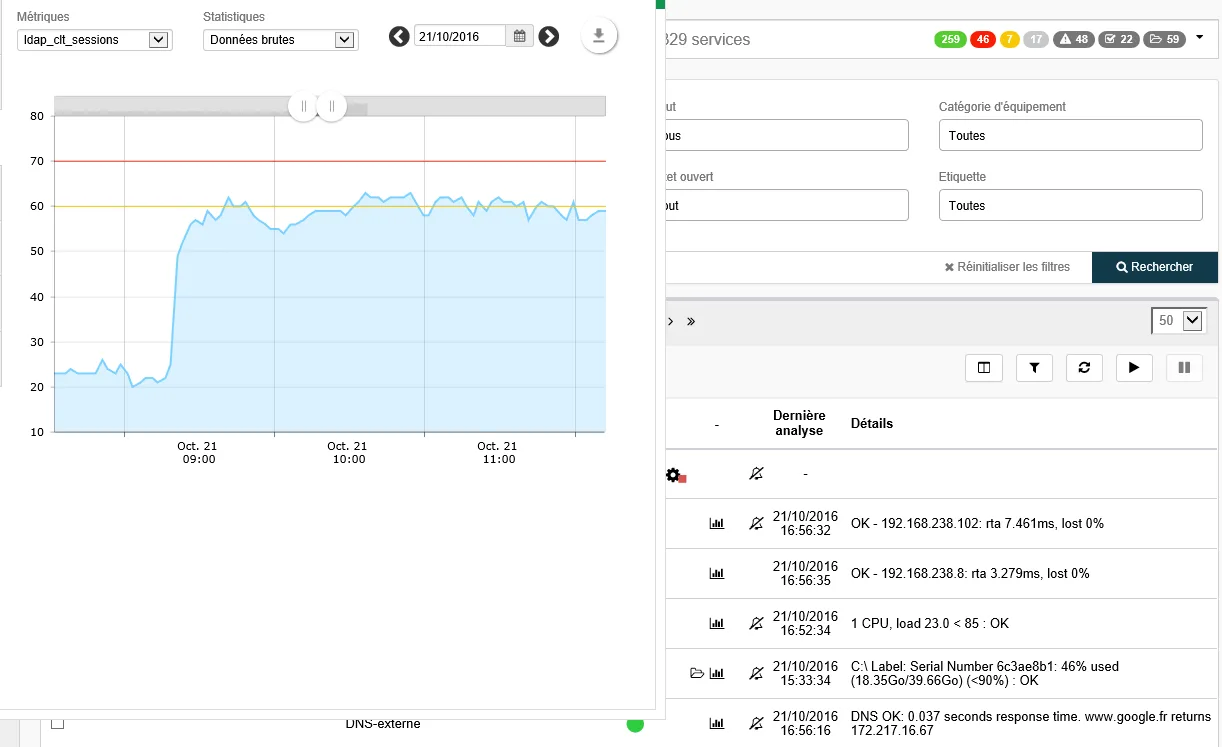
Task: Open the calendar picker next to 21/10/2016
Action: pyautogui.click(x=520, y=37)
